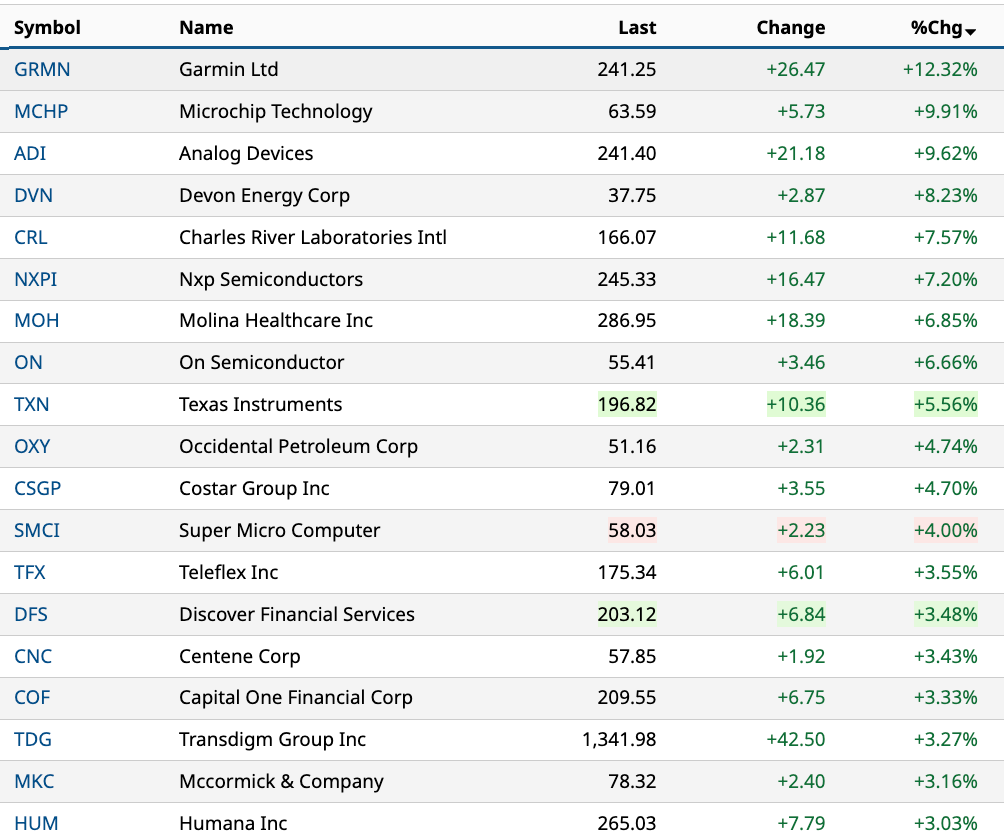The height and width of the screenshot is (840, 1004).
Task: Sort table by Last column header
Action: tap(637, 28)
